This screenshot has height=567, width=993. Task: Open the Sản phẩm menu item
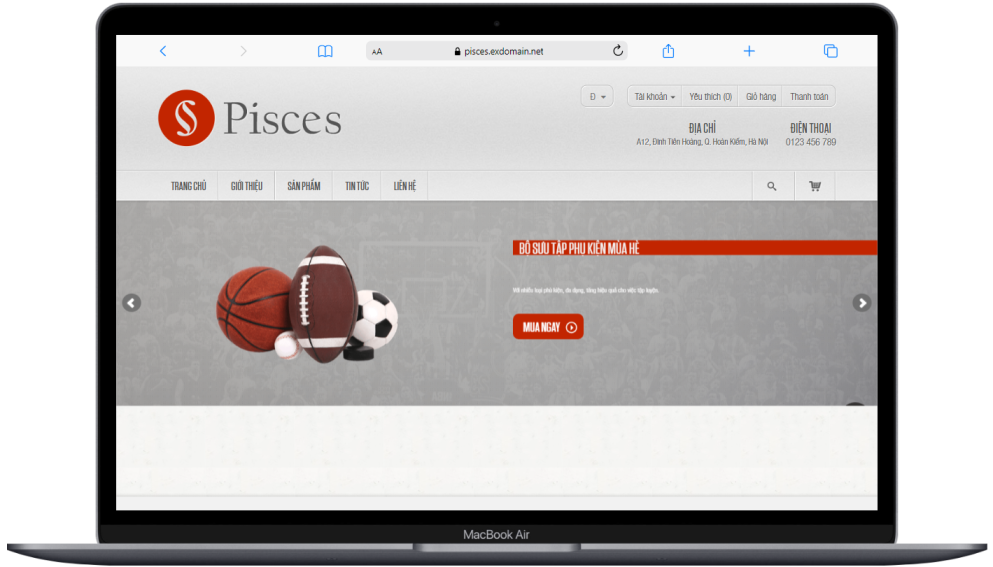(304, 186)
